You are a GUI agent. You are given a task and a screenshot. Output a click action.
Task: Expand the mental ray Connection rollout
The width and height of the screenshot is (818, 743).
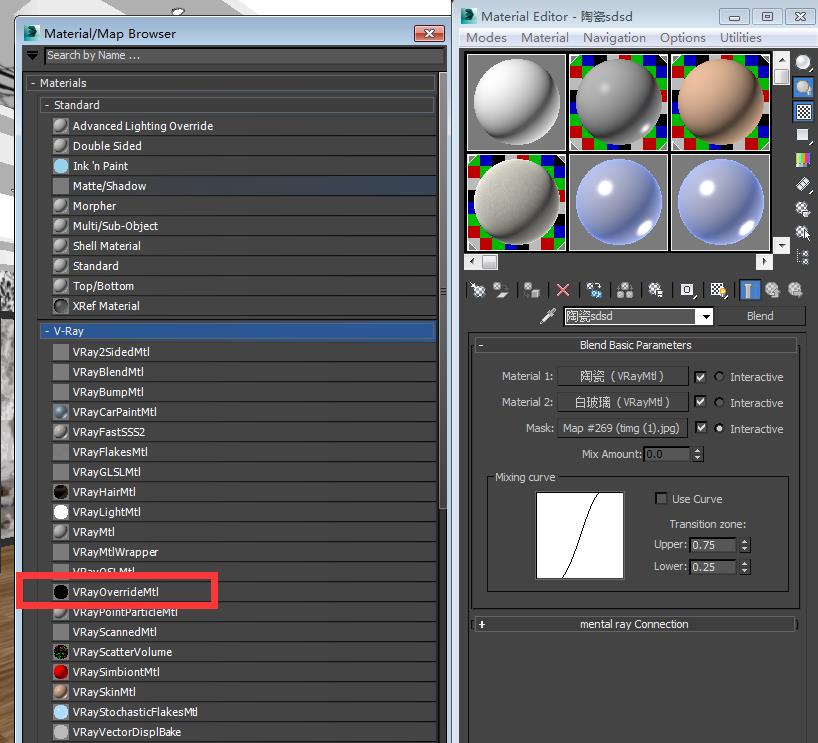pyautogui.click(x=481, y=624)
